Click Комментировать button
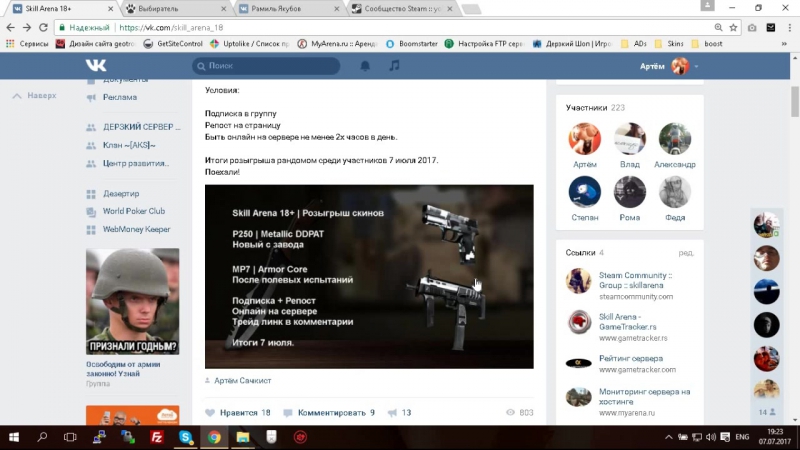 [x=329, y=413]
